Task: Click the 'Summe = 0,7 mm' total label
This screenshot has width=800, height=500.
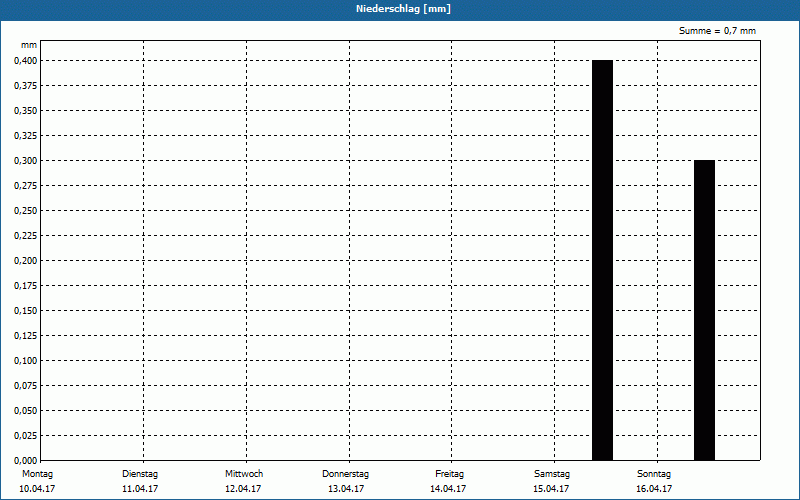Action: 717,31
